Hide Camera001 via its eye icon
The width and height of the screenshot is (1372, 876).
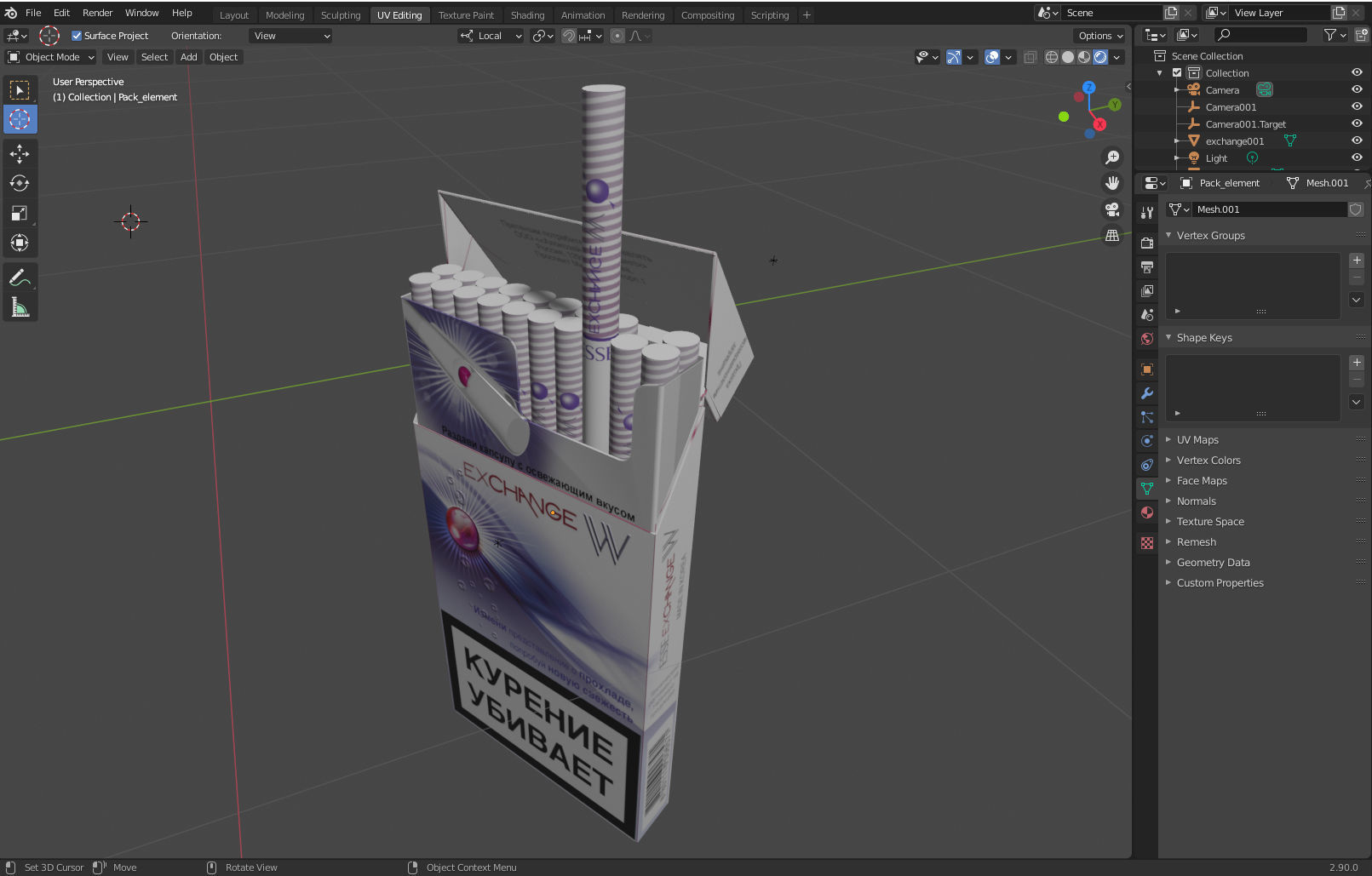tap(1357, 107)
